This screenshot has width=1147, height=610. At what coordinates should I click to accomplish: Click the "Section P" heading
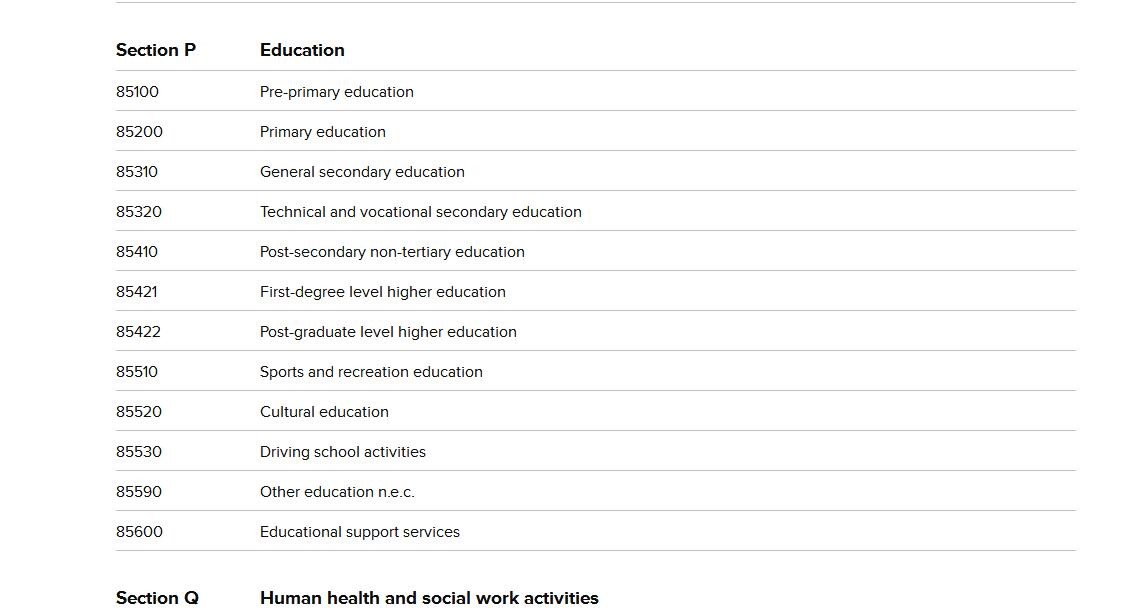coord(156,50)
